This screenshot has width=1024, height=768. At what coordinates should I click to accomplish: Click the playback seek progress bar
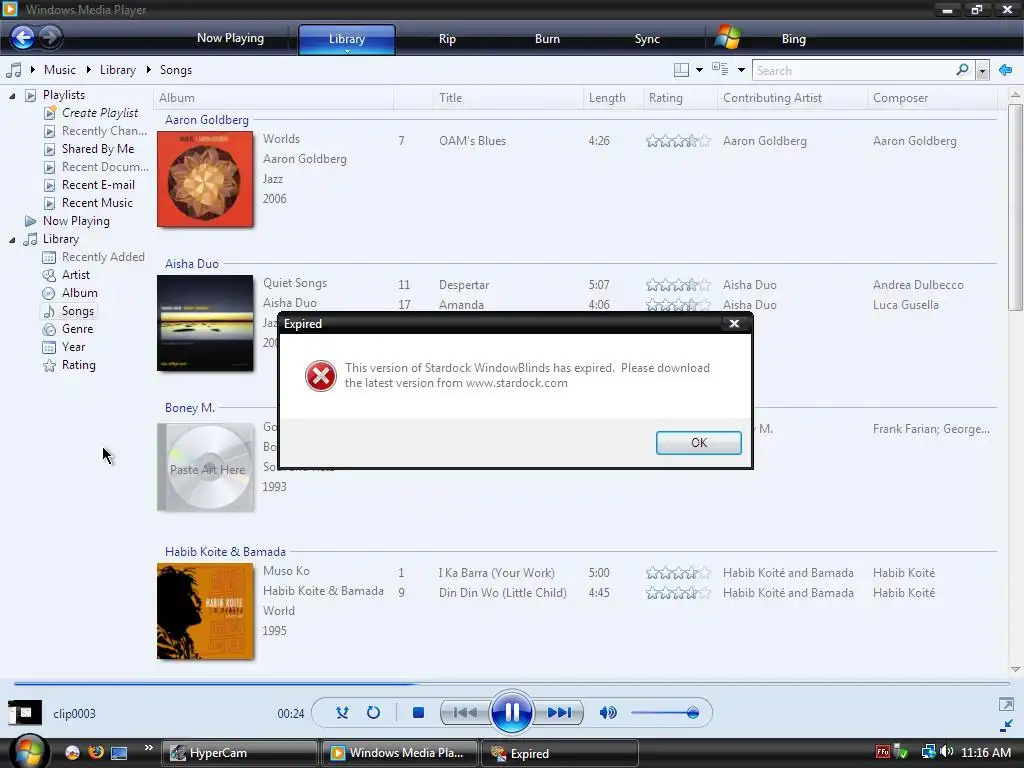(511, 684)
